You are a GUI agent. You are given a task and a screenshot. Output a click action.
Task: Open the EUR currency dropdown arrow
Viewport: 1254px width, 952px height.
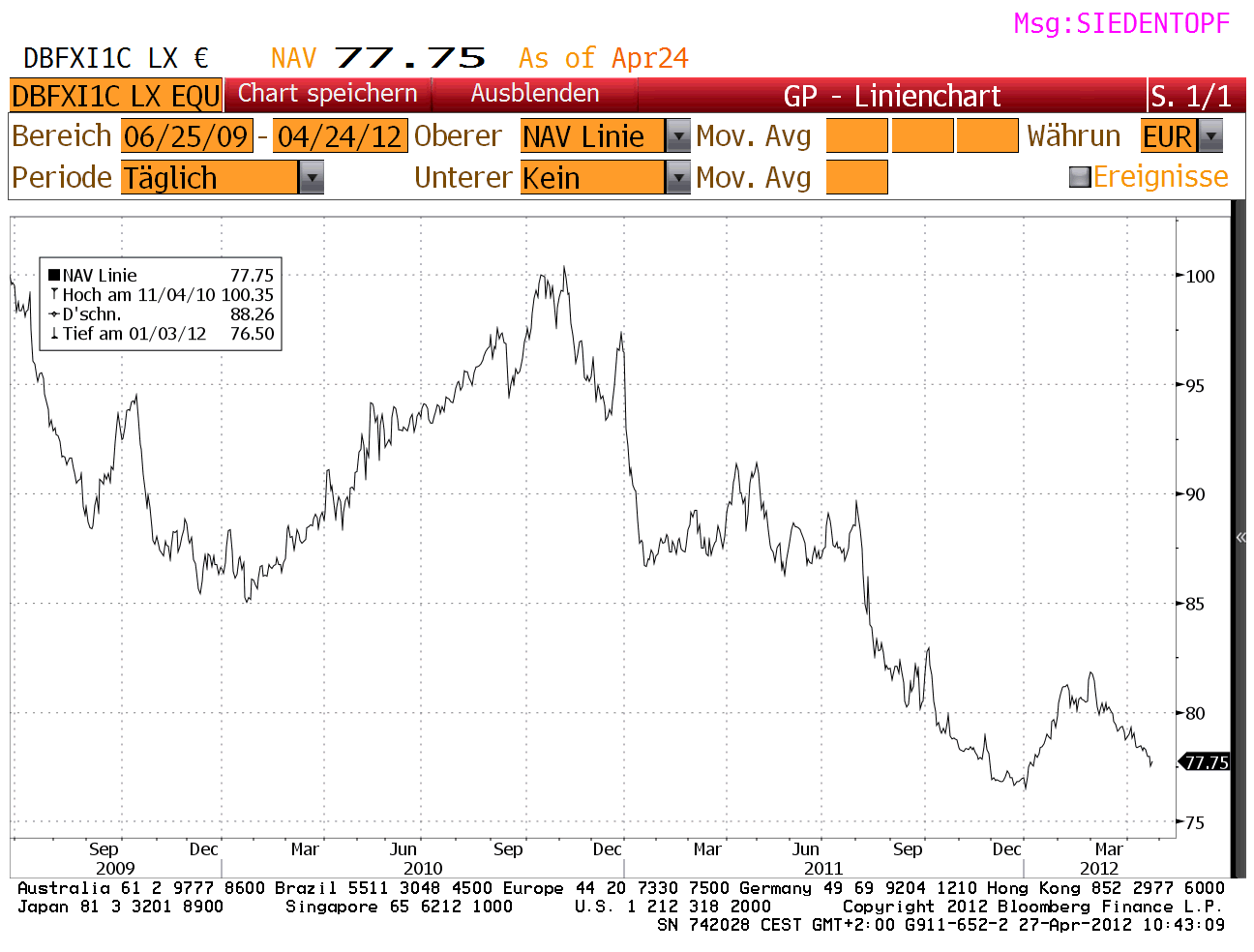pos(1210,136)
